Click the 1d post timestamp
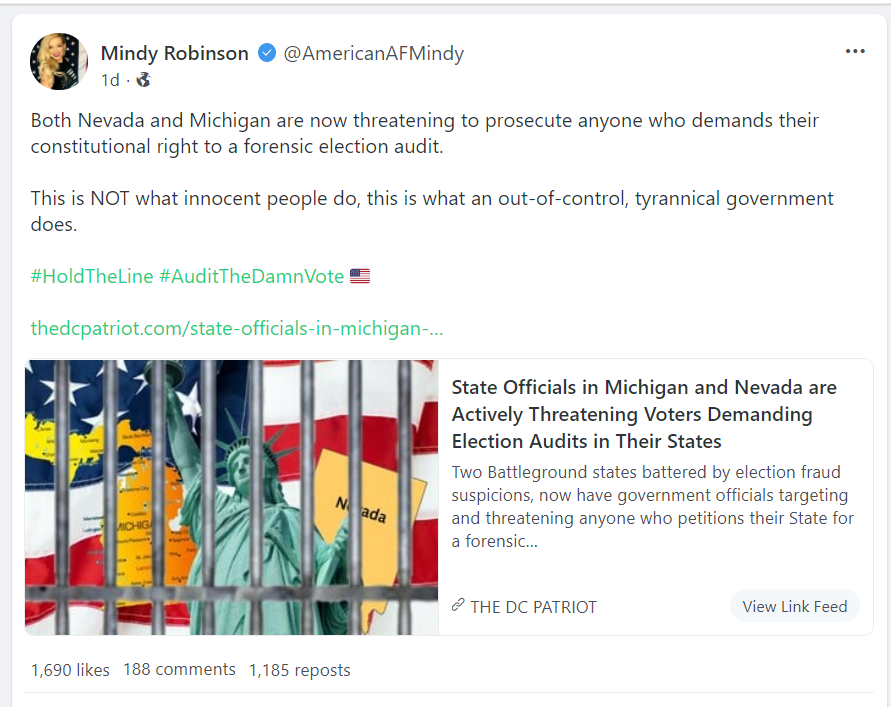Screen dimensions: 891x707 (x=110, y=79)
